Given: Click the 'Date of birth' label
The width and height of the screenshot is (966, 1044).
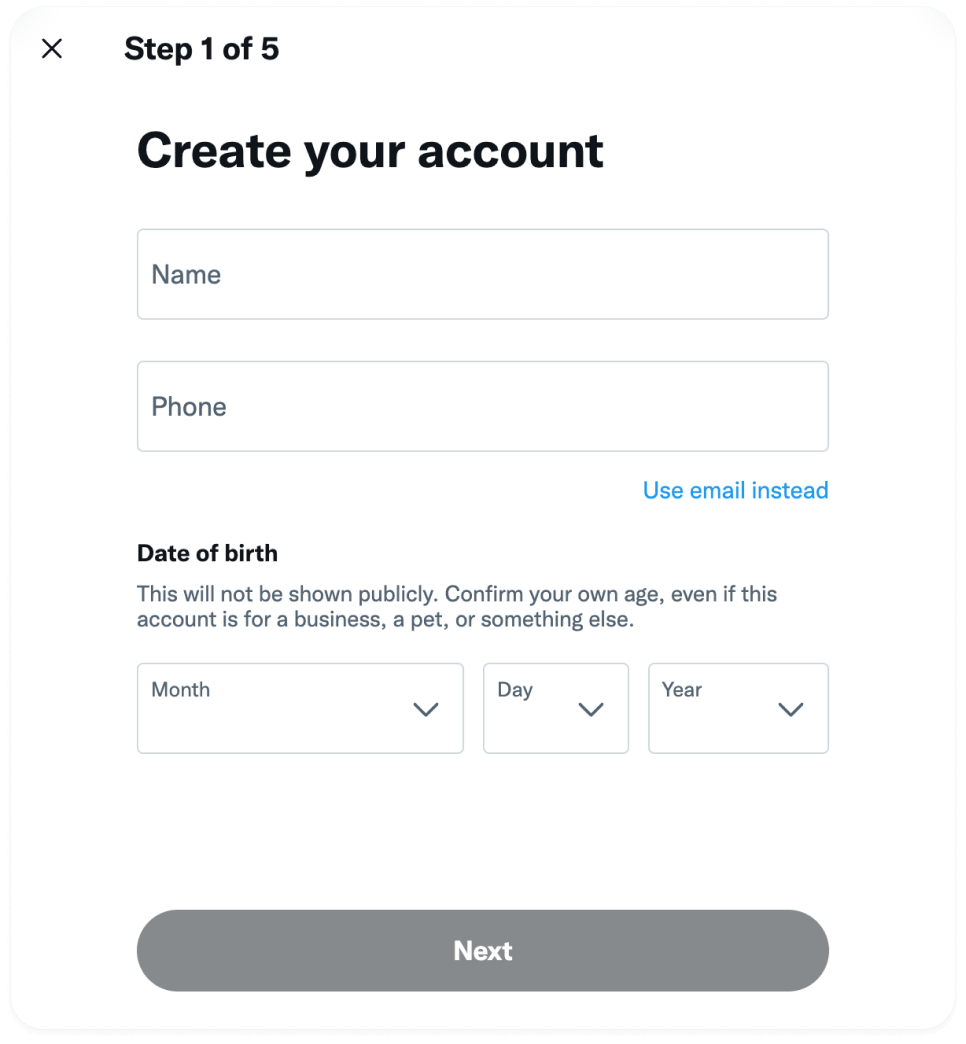Looking at the screenshot, I should coord(207,553).
